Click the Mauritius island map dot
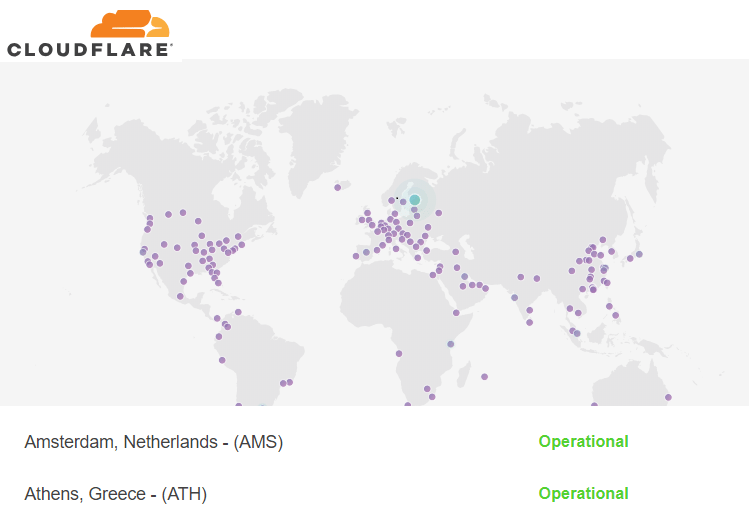The height and width of the screenshot is (506, 749). coord(484,377)
